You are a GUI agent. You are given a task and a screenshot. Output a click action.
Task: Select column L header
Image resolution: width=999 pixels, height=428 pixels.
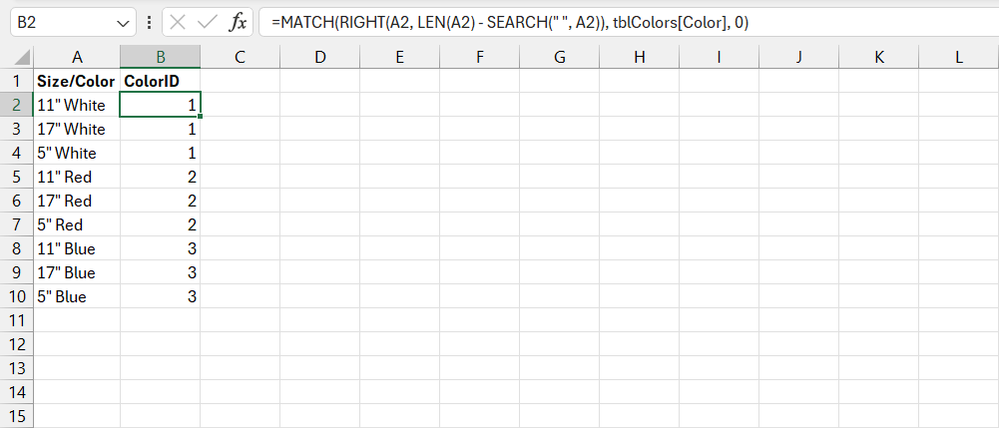[x=958, y=57]
